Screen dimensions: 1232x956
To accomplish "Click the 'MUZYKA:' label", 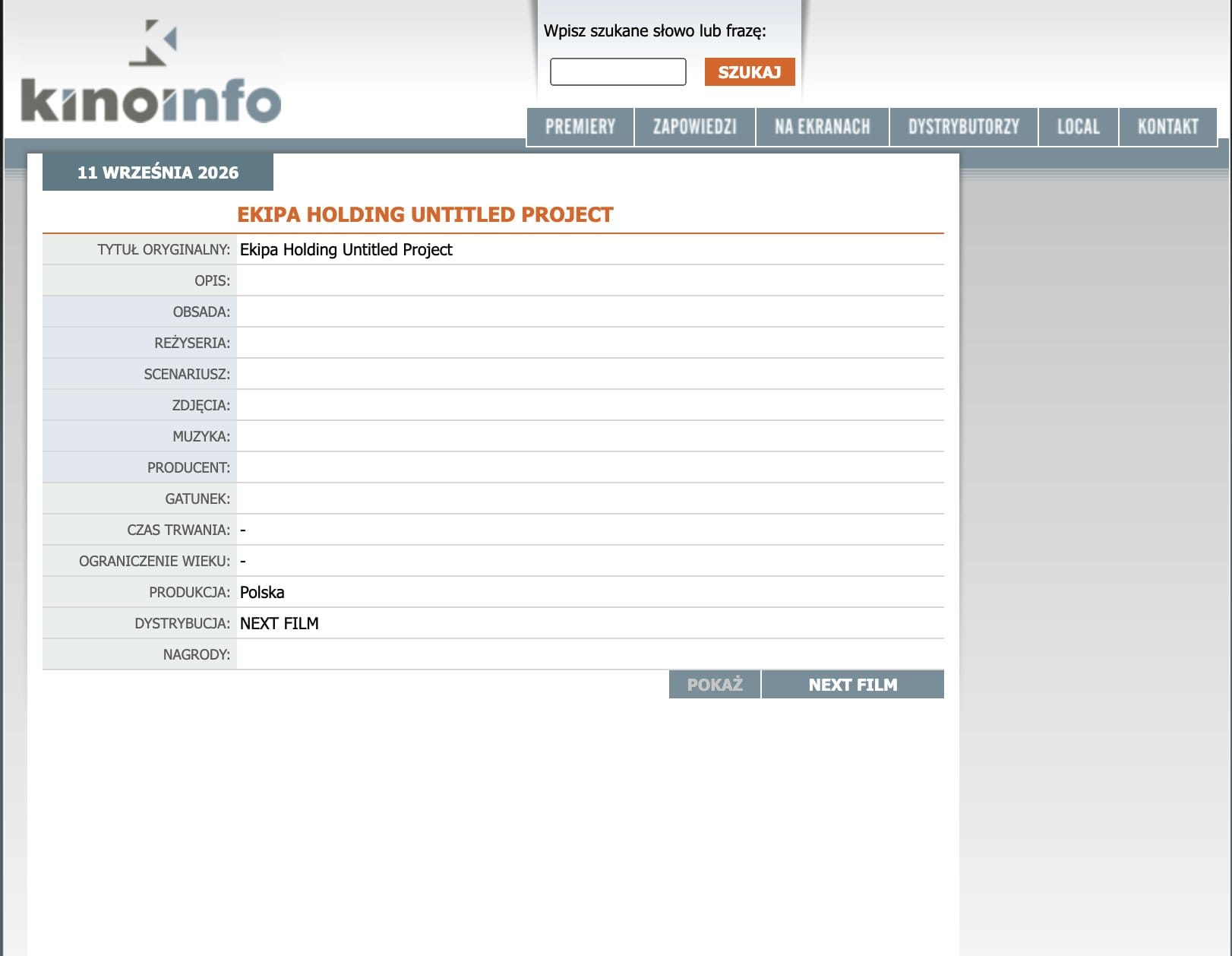I will click(x=201, y=437).
